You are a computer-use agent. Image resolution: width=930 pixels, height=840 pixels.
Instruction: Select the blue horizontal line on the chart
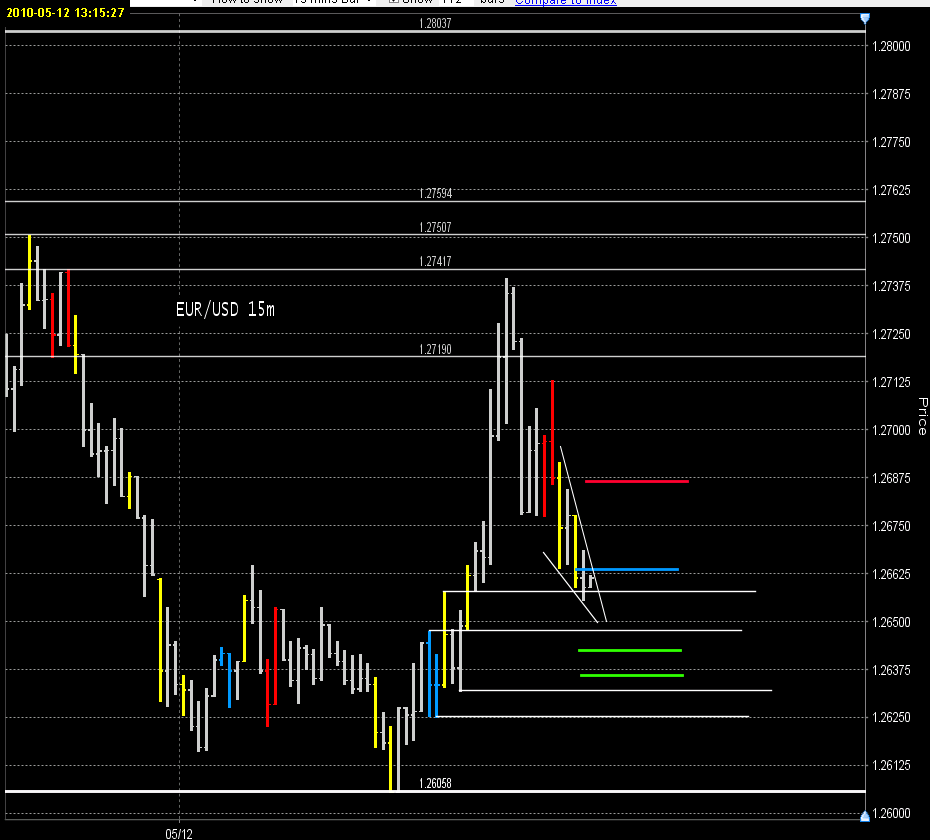[627, 569]
